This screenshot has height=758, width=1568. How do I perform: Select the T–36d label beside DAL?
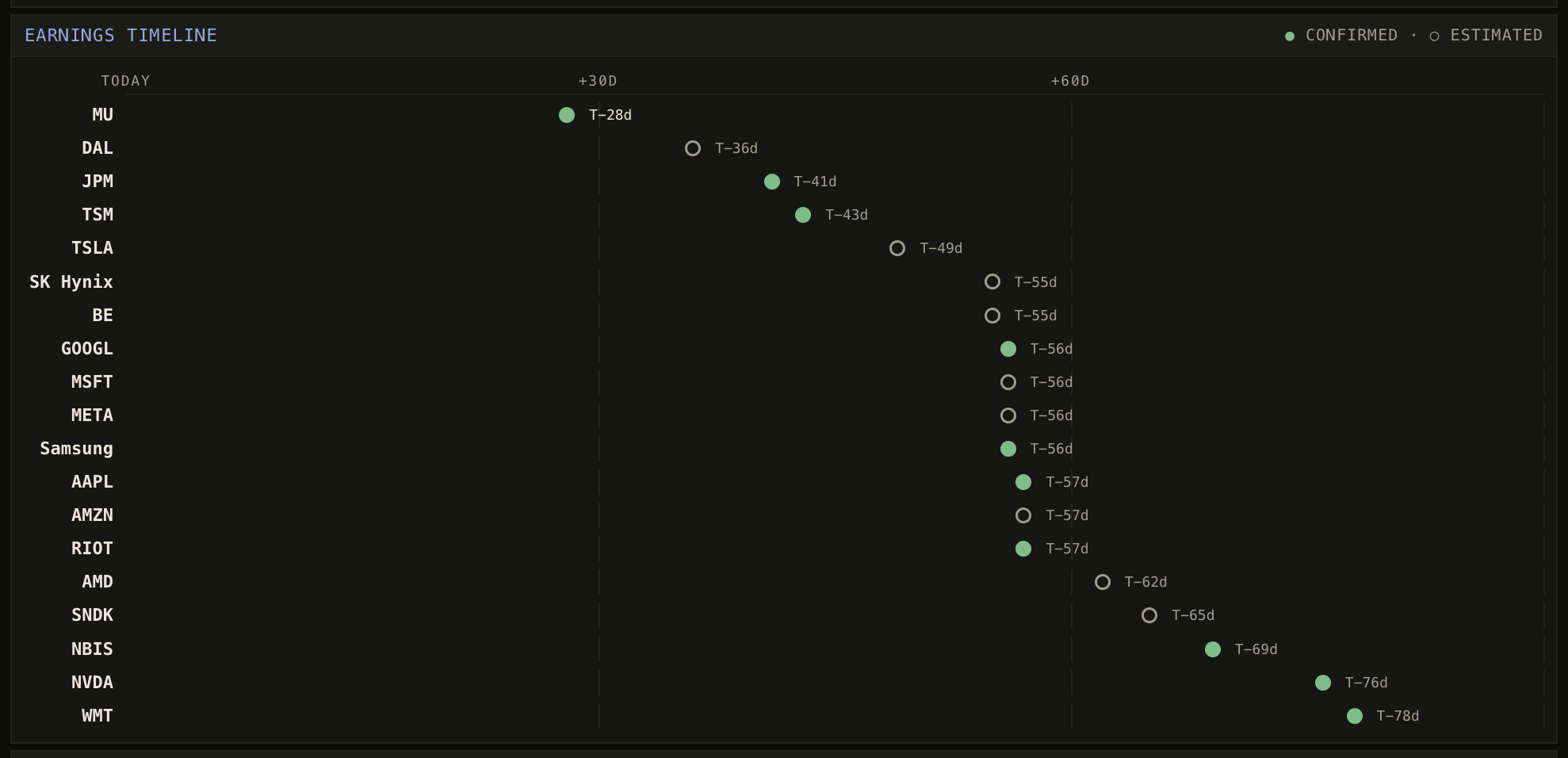(736, 148)
